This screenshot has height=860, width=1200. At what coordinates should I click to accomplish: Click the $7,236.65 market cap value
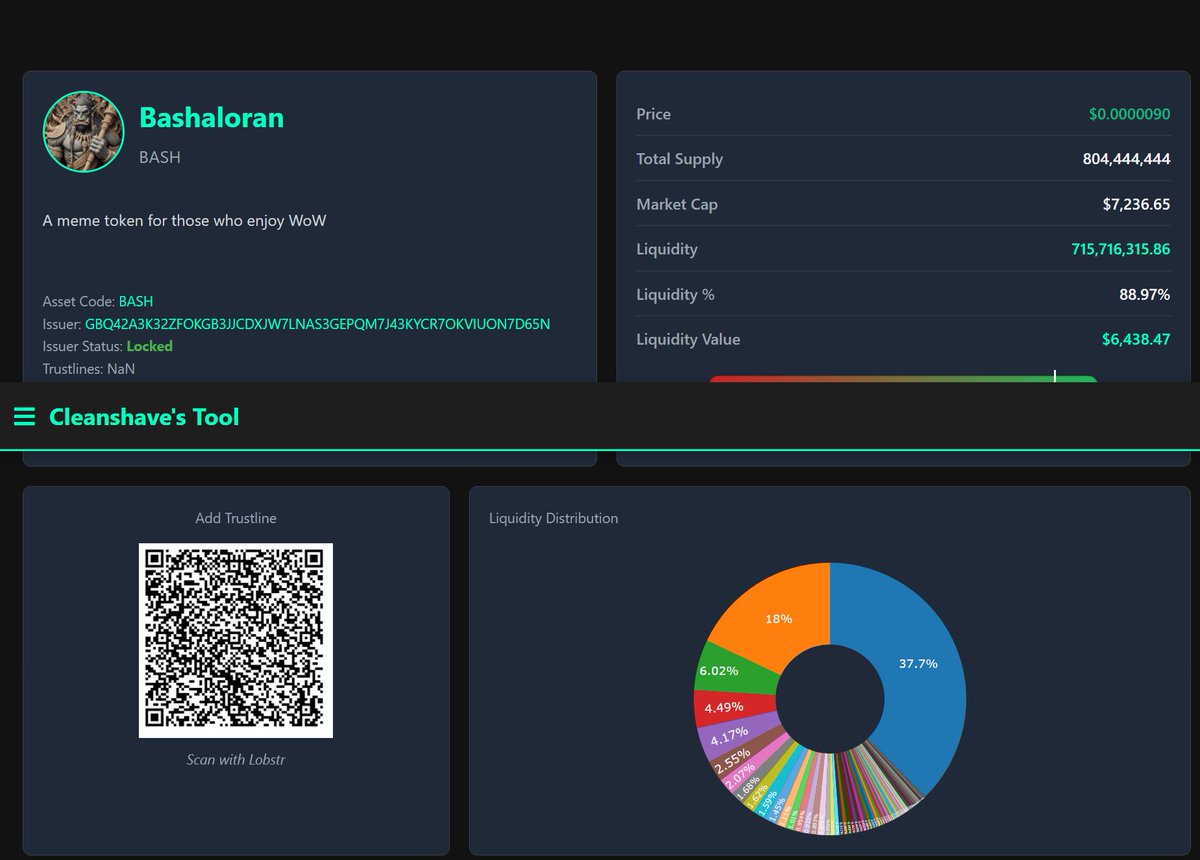pyautogui.click(x=1137, y=204)
